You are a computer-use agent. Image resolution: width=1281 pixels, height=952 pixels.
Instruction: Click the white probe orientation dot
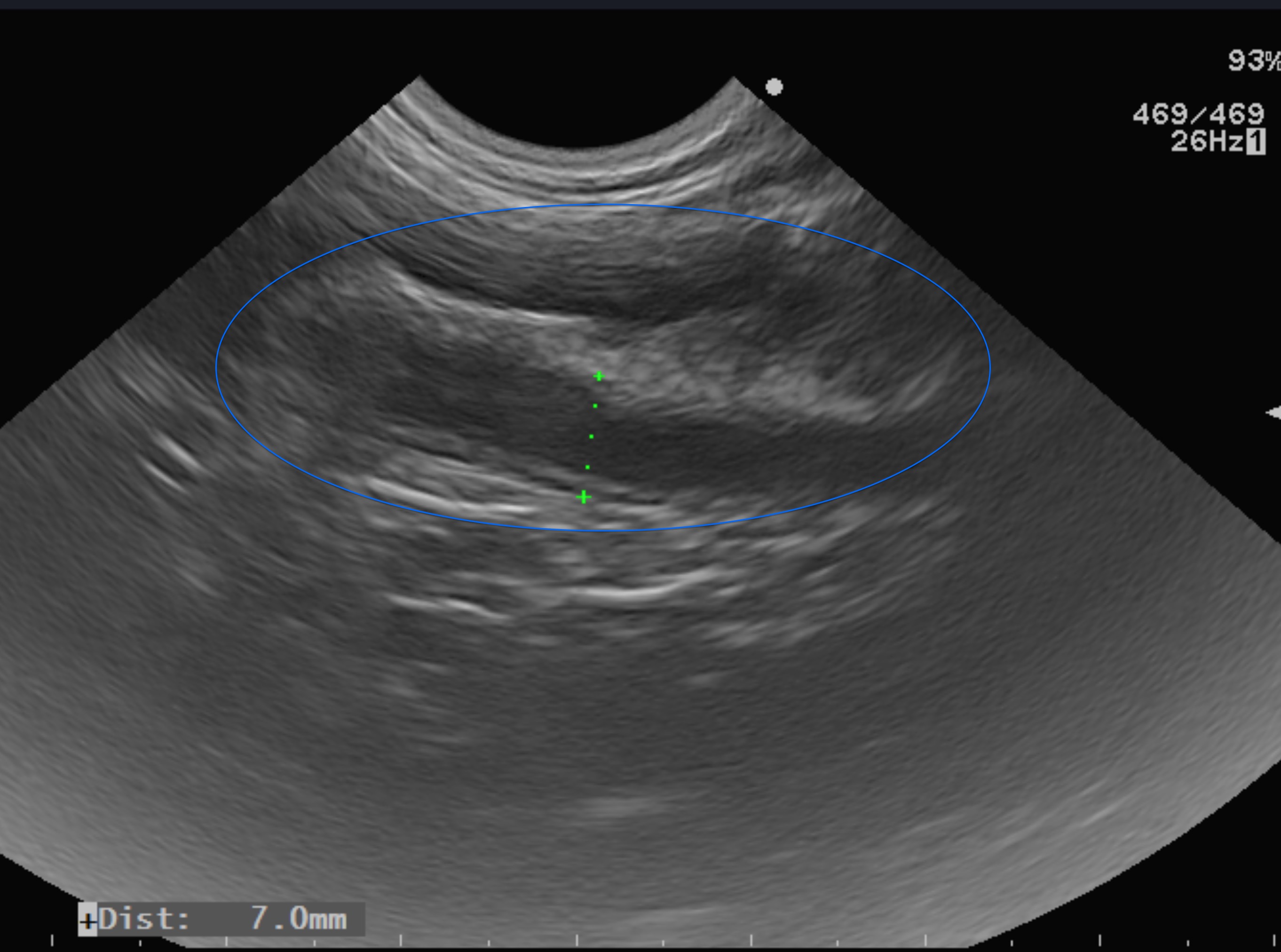point(774,87)
